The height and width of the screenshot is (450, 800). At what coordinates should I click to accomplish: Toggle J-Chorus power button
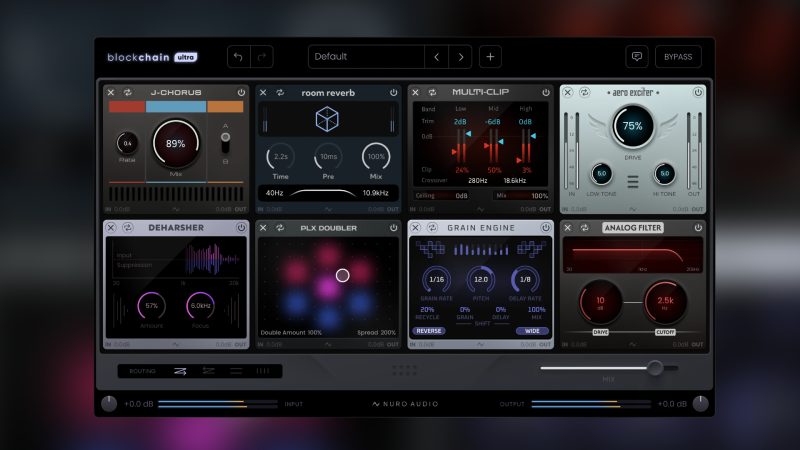coord(241,92)
